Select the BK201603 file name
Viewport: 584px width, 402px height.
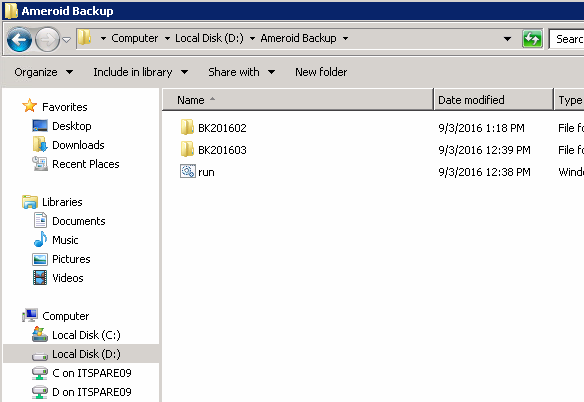click(222, 150)
